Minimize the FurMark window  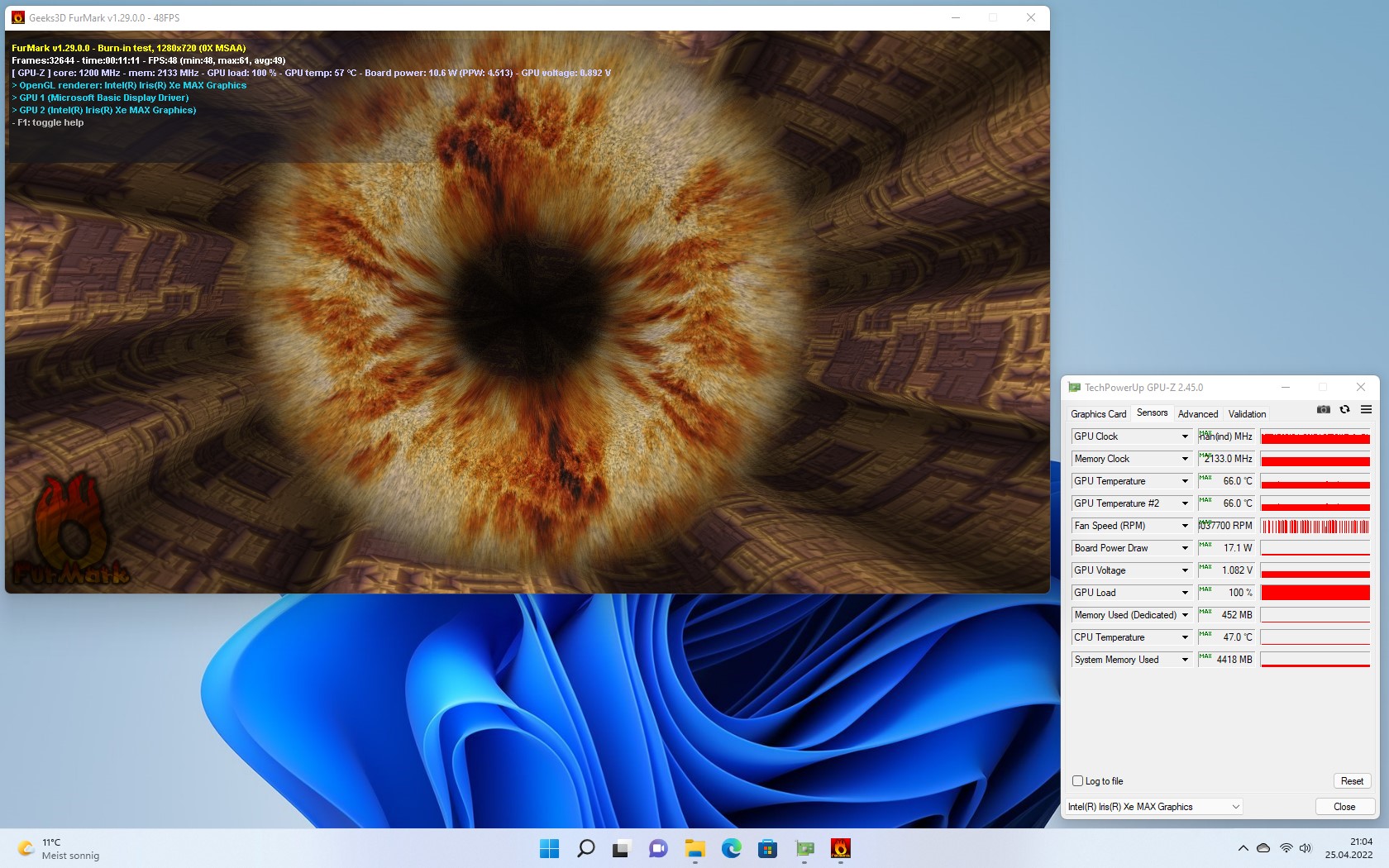(956, 17)
